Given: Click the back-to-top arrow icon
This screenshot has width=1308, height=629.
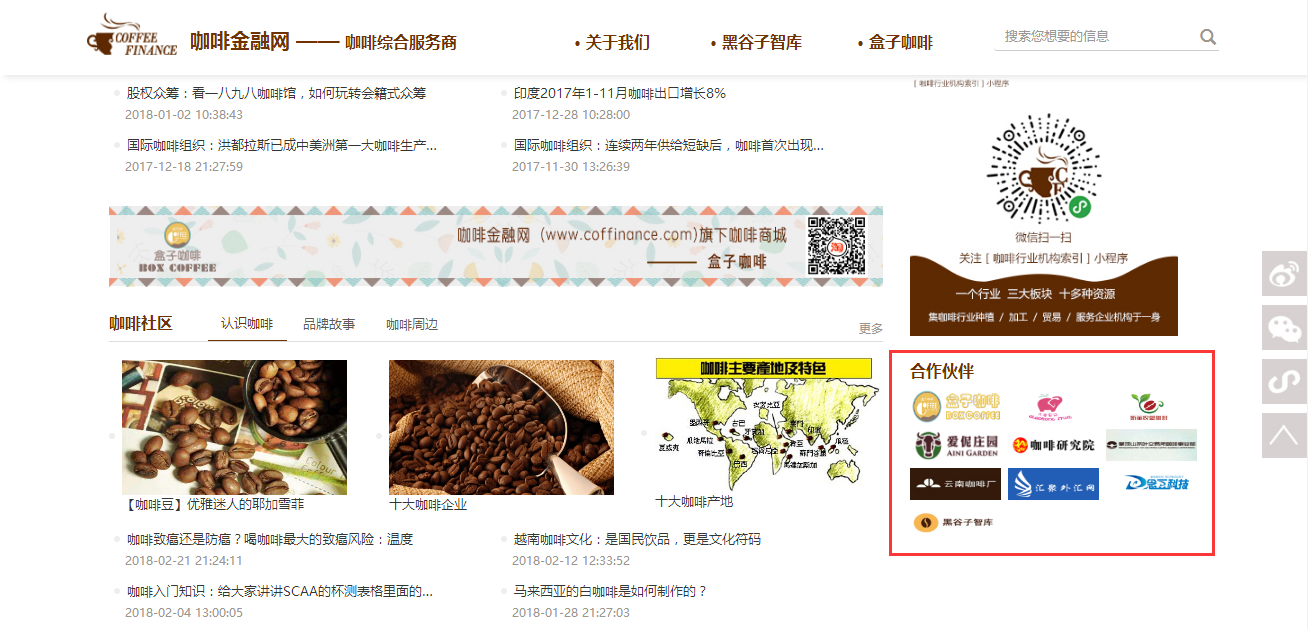Looking at the screenshot, I should [x=1284, y=435].
